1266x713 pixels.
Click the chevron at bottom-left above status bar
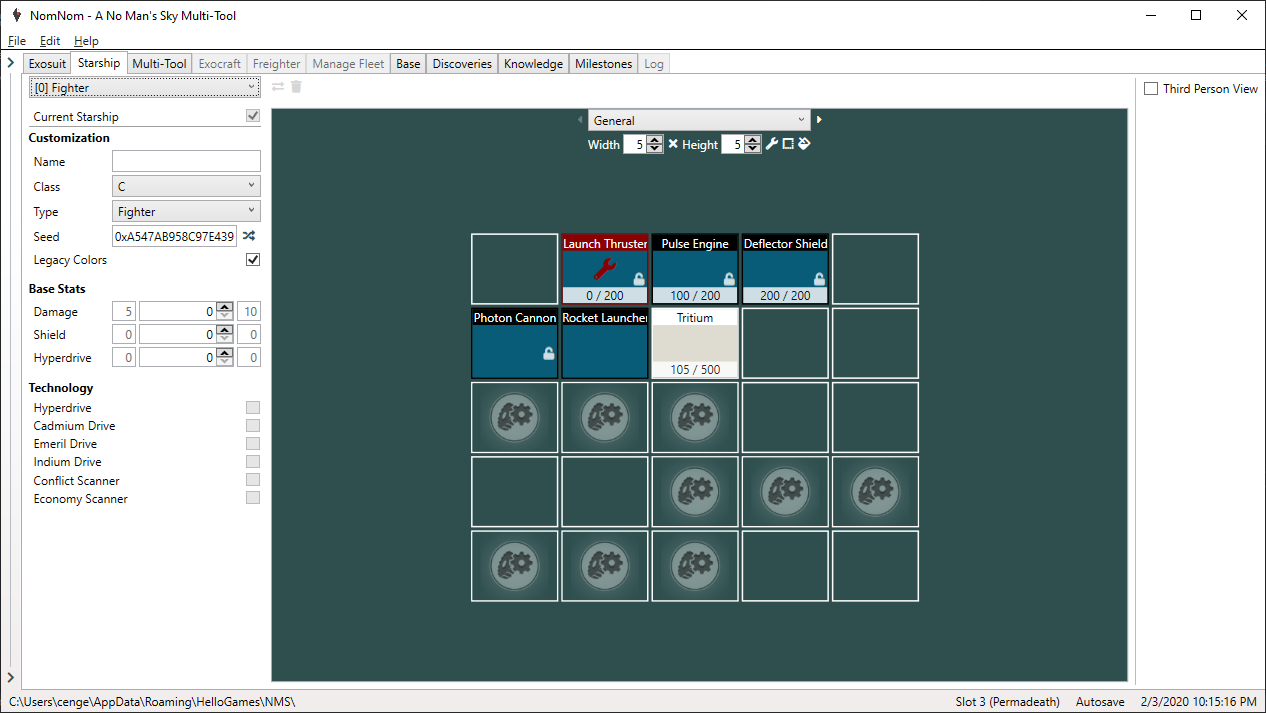click(10, 677)
